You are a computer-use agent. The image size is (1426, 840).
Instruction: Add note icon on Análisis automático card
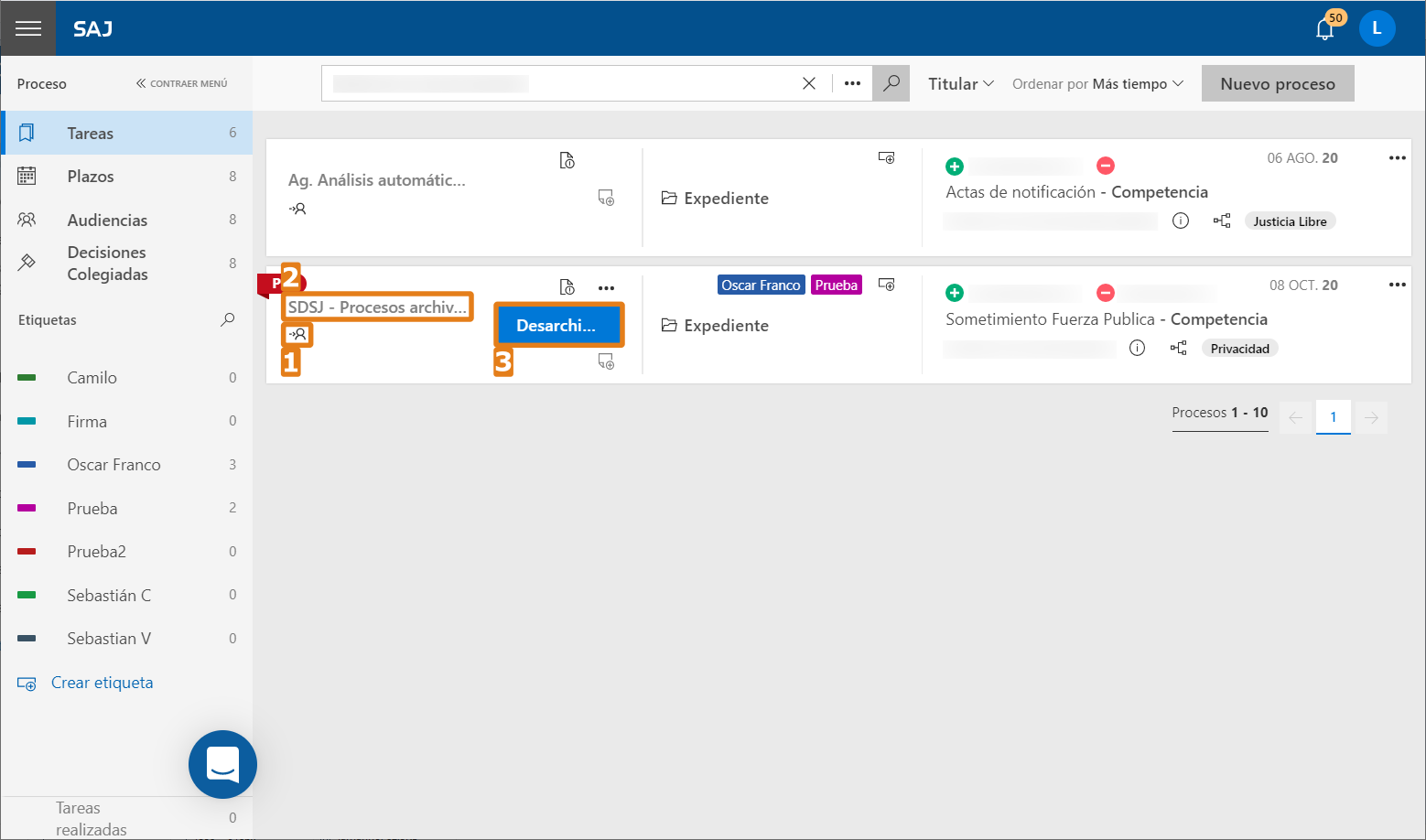click(606, 198)
